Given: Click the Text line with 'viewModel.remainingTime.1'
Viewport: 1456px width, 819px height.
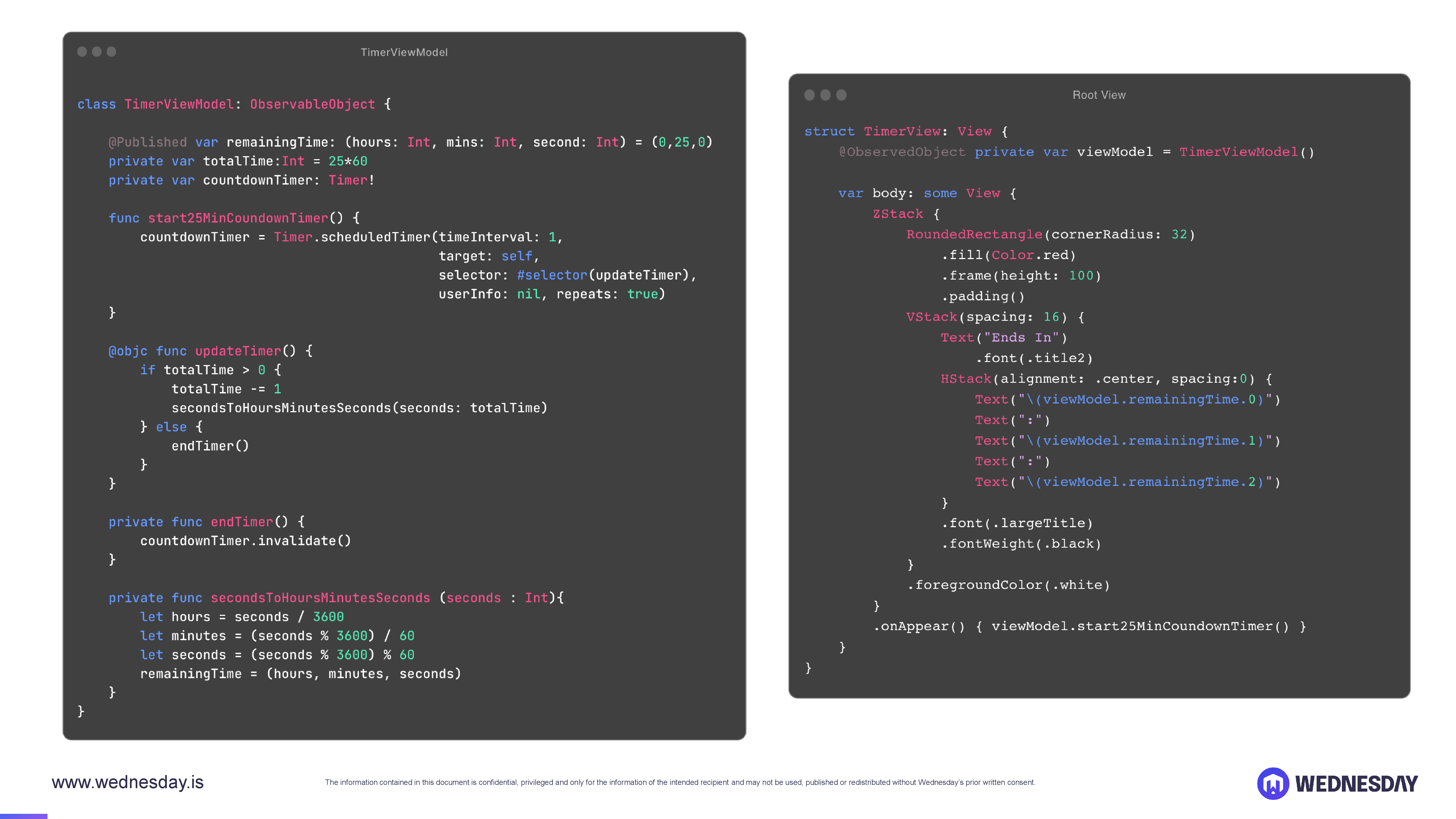Looking at the screenshot, I should coord(1128,441).
